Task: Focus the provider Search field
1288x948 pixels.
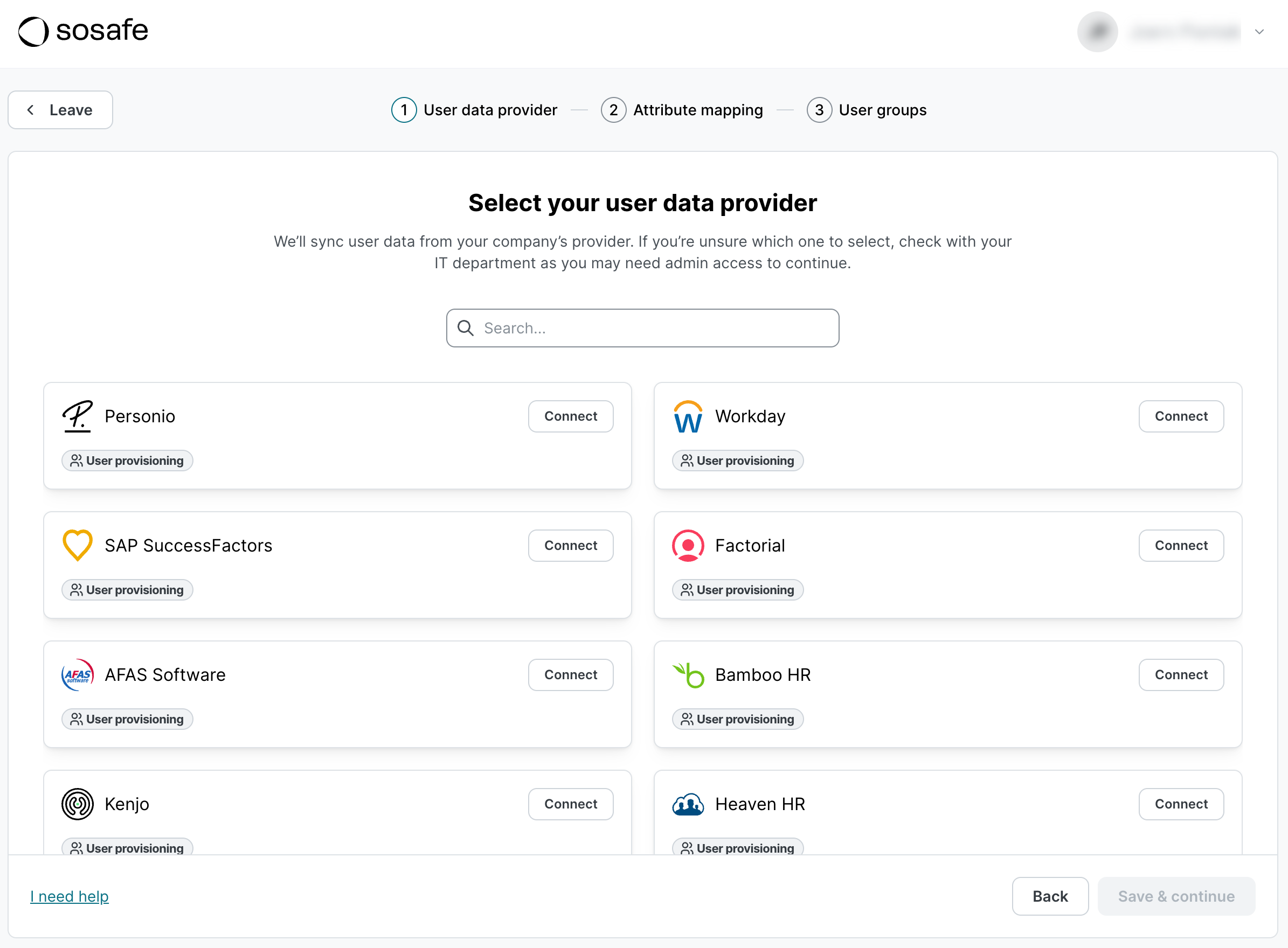Action: tap(643, 327)
